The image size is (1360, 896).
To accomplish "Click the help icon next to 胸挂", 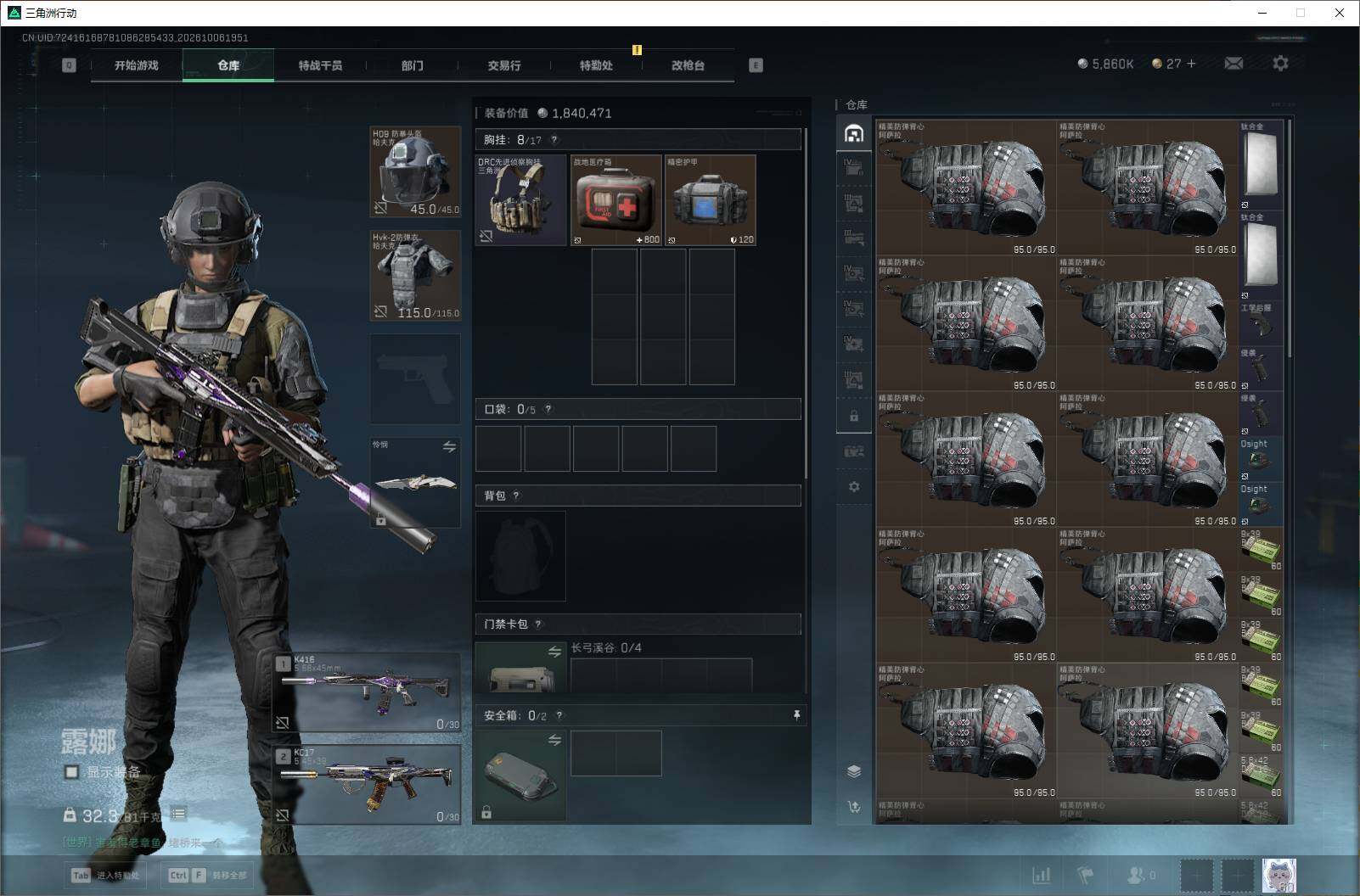I will pos(554,140).
